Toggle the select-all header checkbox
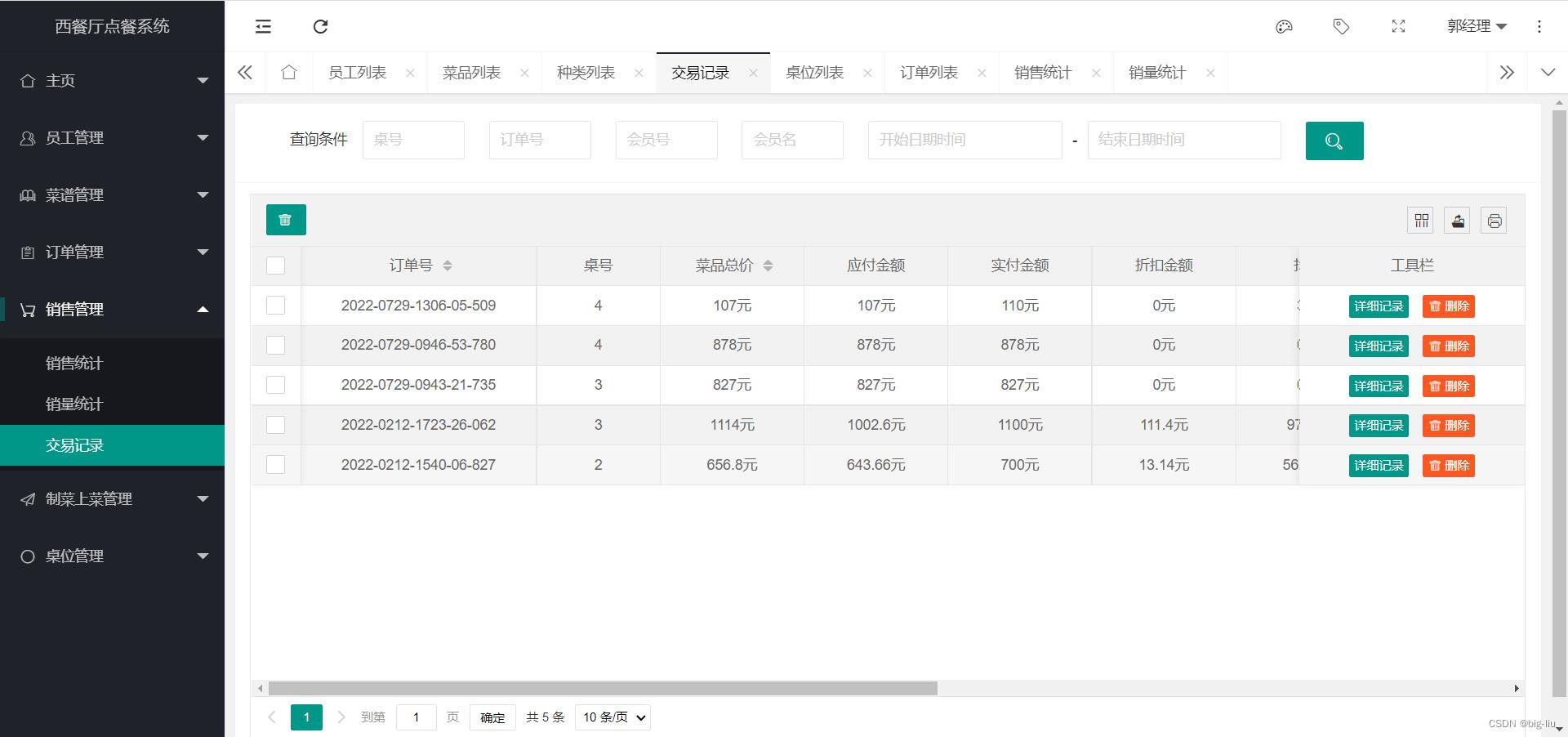Screen dimensions: 1568x737 pos(276,266)
